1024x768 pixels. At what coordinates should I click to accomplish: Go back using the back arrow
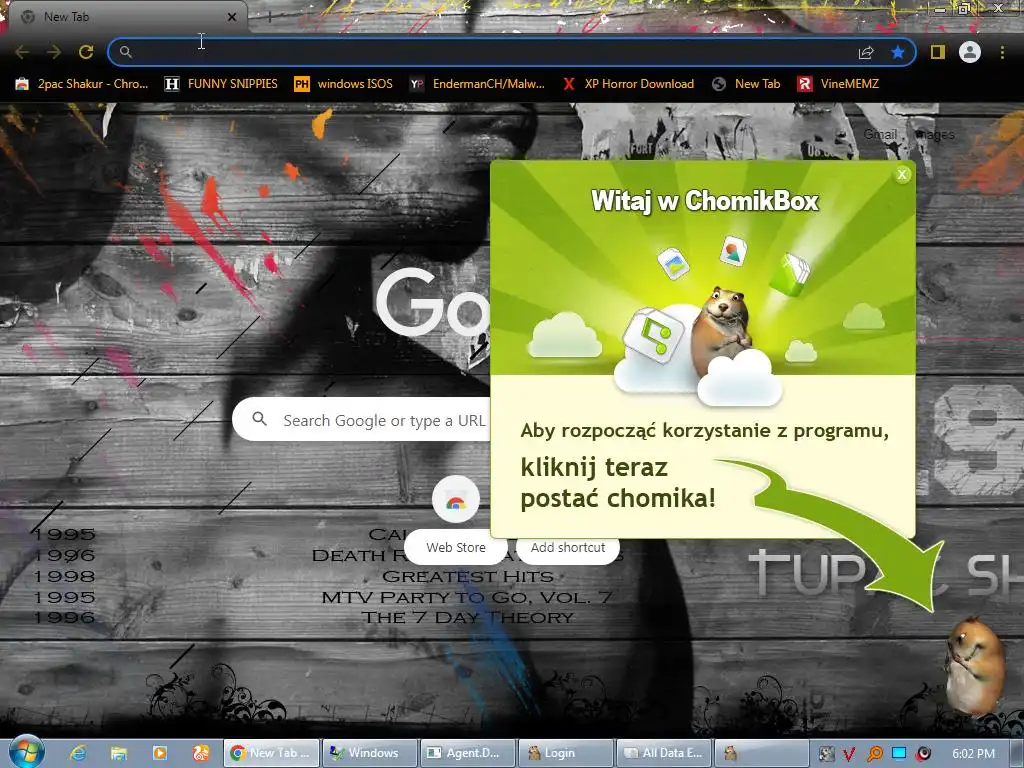[22, 52]
